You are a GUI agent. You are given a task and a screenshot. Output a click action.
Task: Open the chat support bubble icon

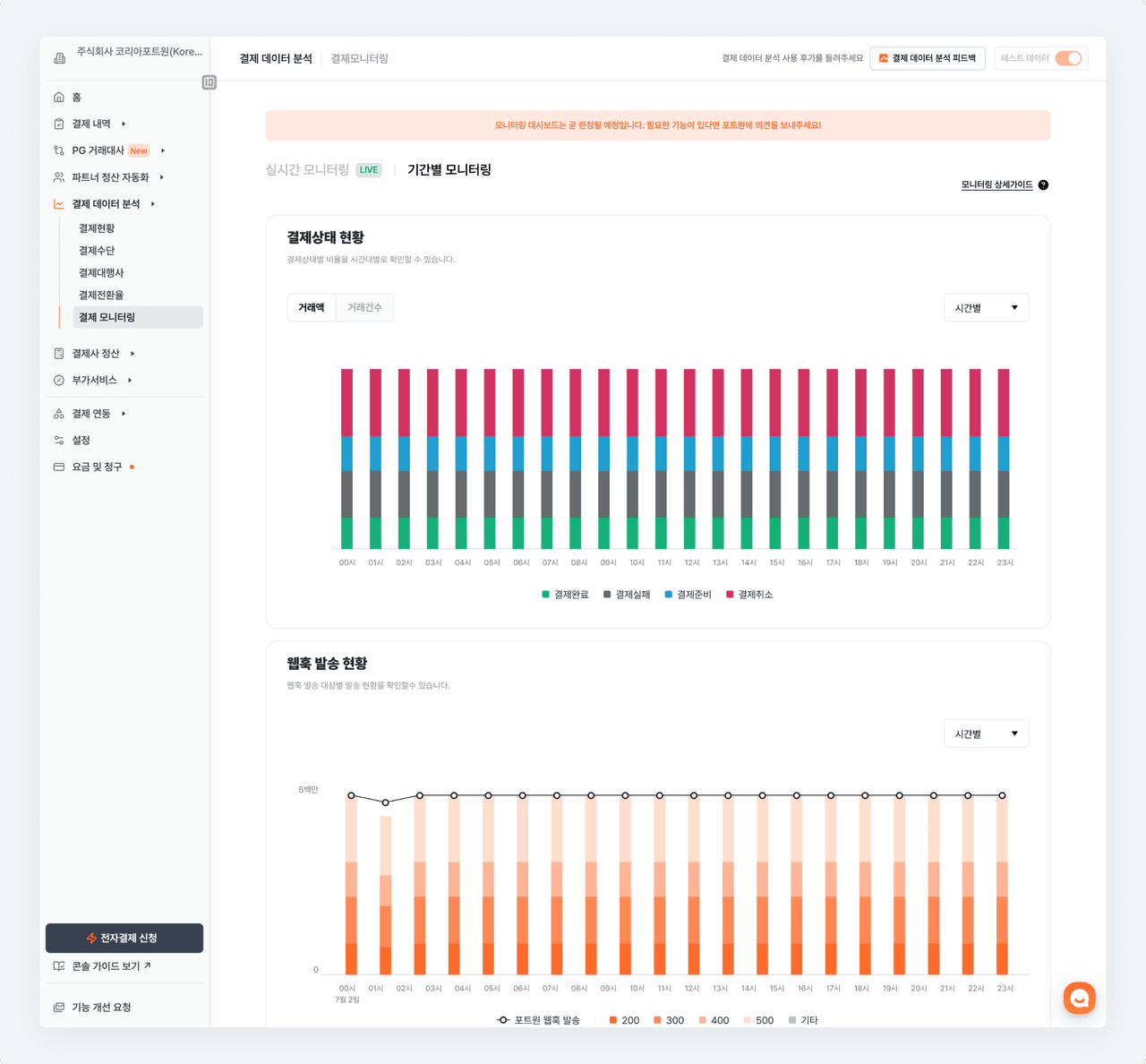pyautogui.click(x=1079, y=998)
